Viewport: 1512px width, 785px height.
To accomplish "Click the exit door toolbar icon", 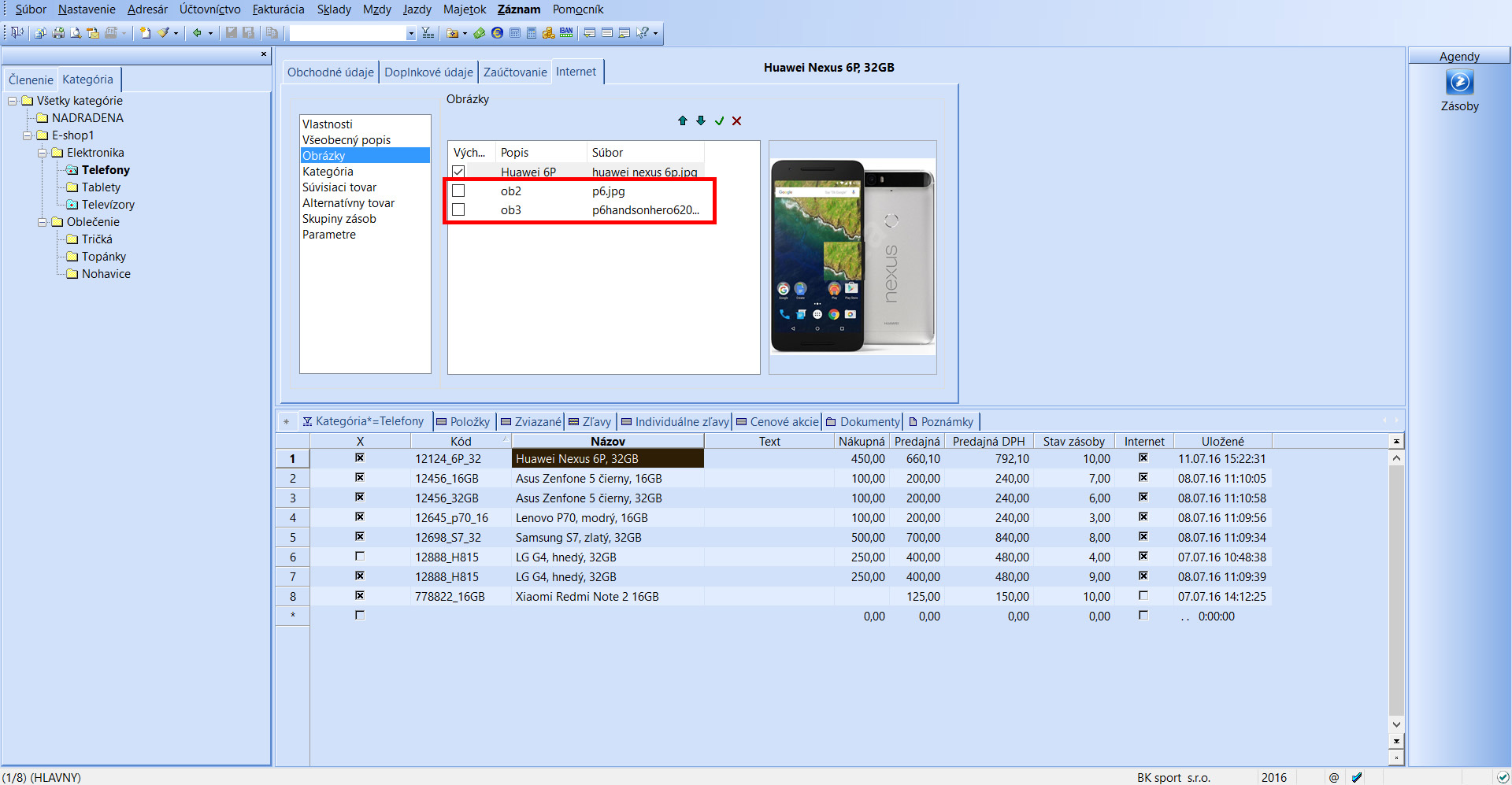I will (17, 32).
